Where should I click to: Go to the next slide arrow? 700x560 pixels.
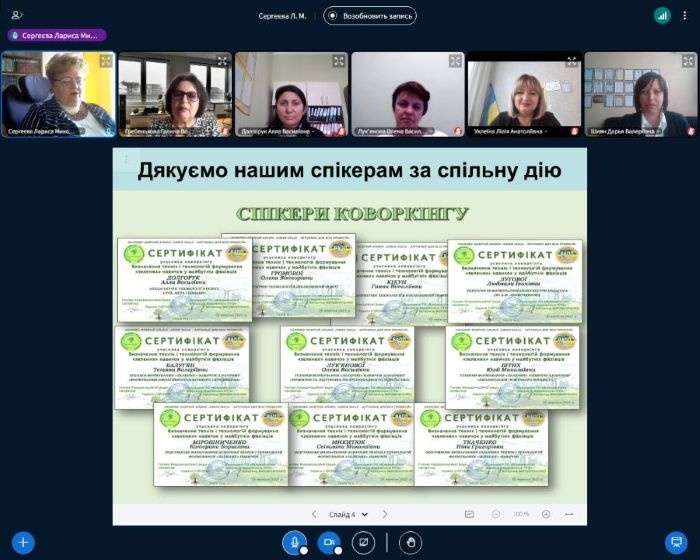(x=385, y=514)
